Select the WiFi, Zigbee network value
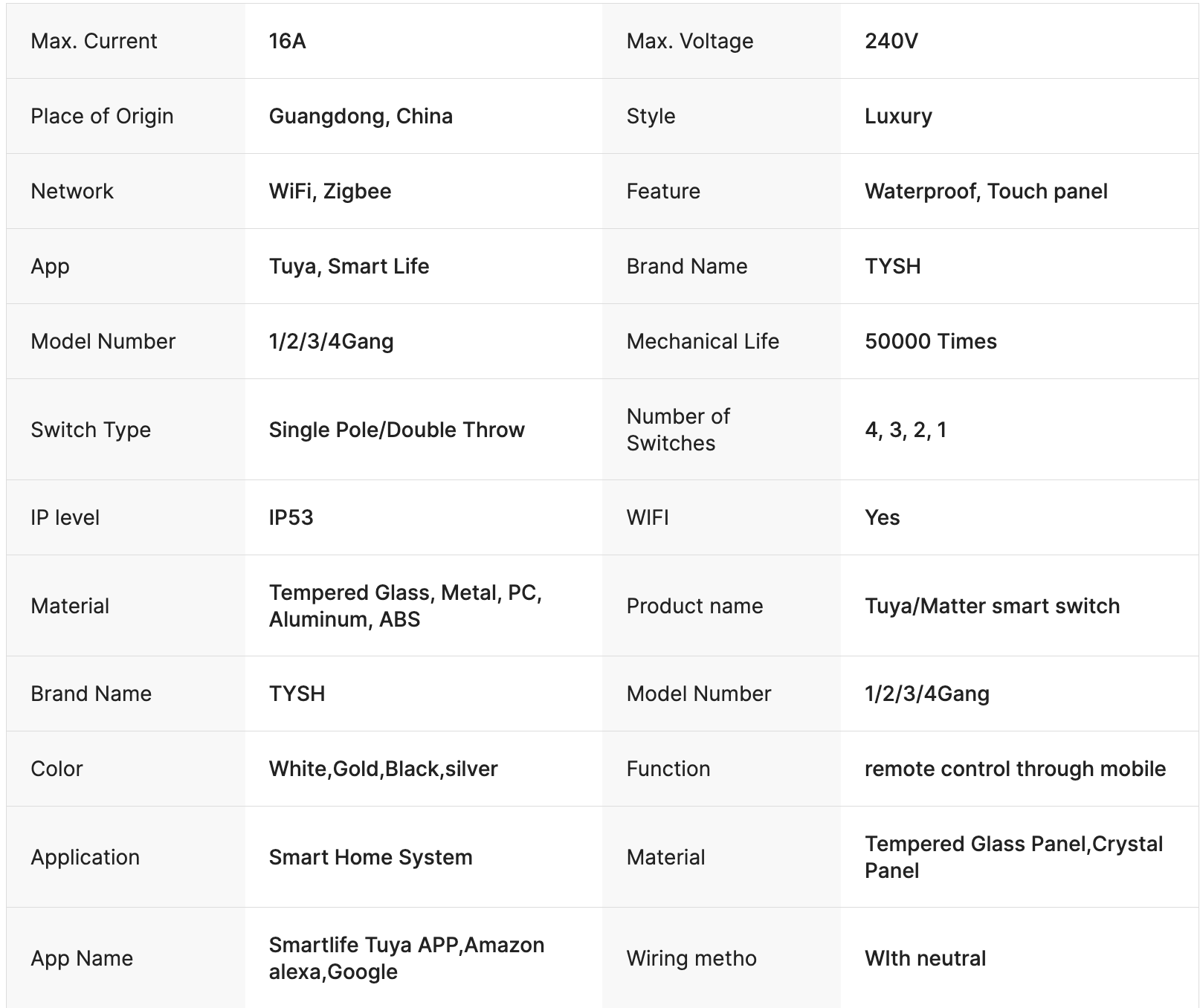Viewport: 1200px width, 1008px height. click(329, 191)
